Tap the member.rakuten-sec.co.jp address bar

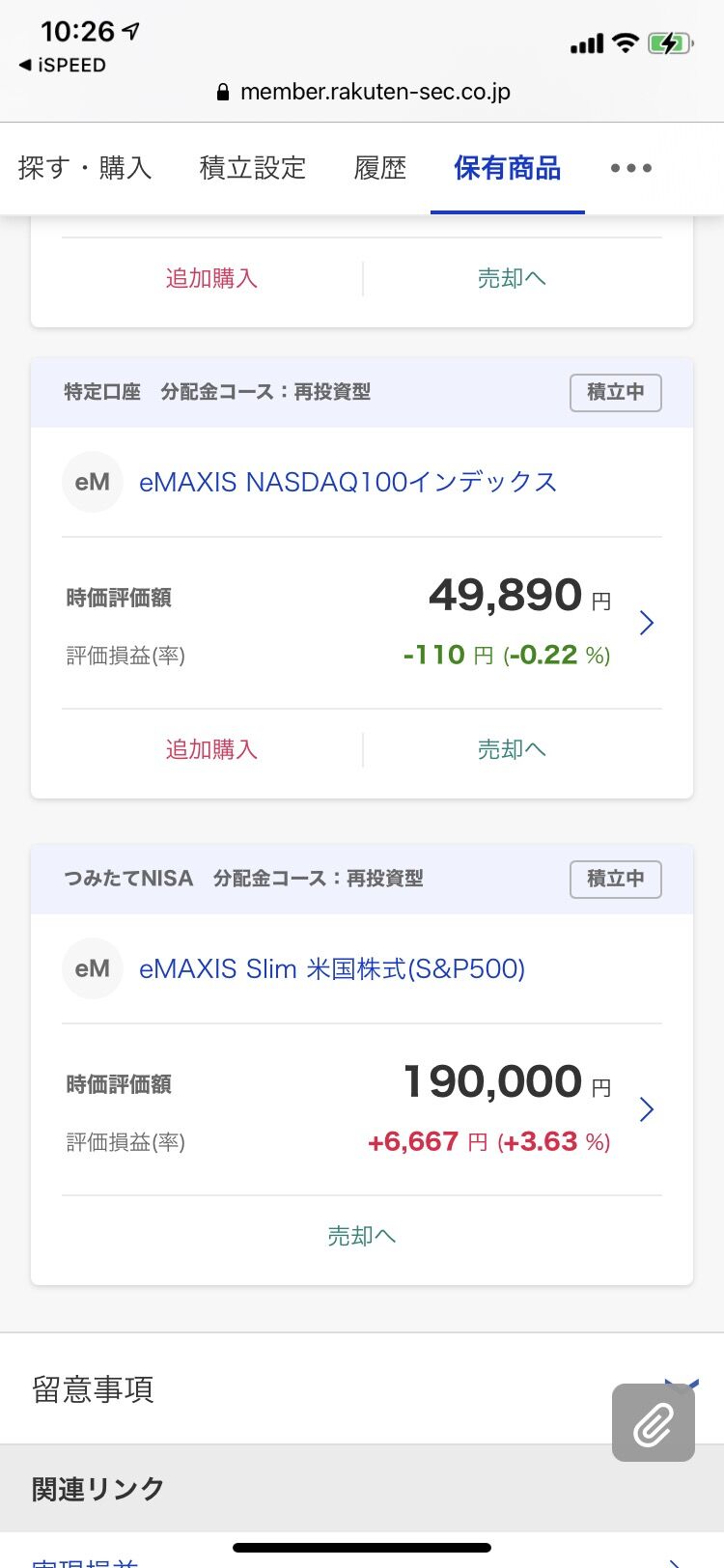[x=375, y=93]
